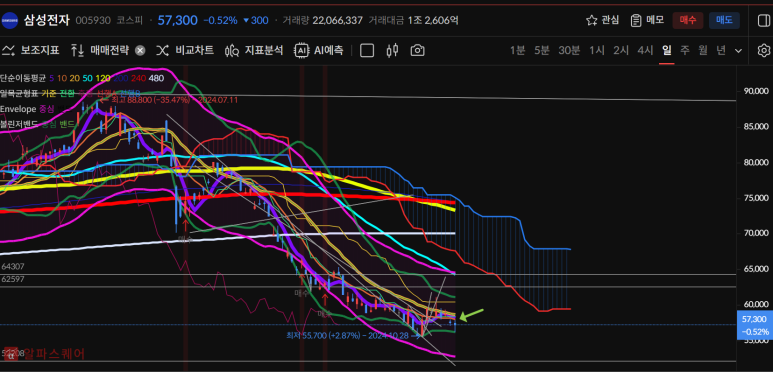Remove 매매전략 with its X icon

(x=140, y=50)
